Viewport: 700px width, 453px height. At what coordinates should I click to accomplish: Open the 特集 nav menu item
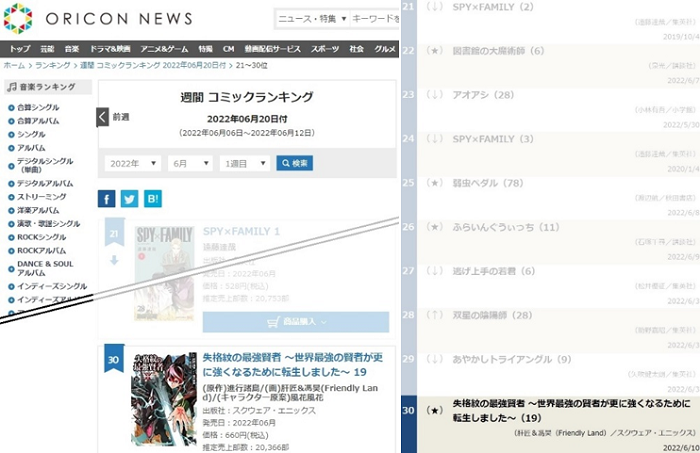[205, 49]
